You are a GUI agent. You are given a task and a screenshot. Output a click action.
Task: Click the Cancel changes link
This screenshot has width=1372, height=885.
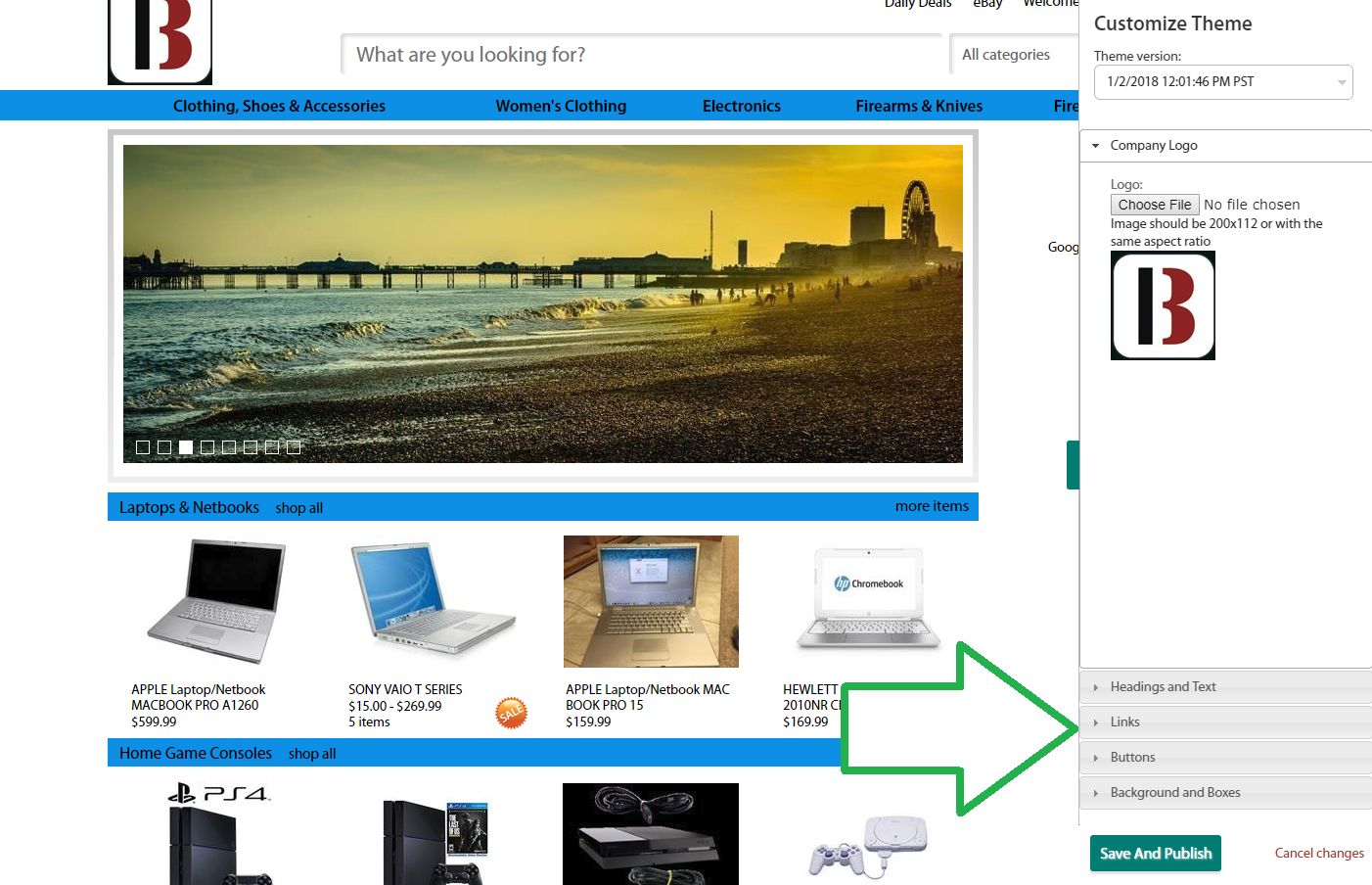coord(1318,854)
